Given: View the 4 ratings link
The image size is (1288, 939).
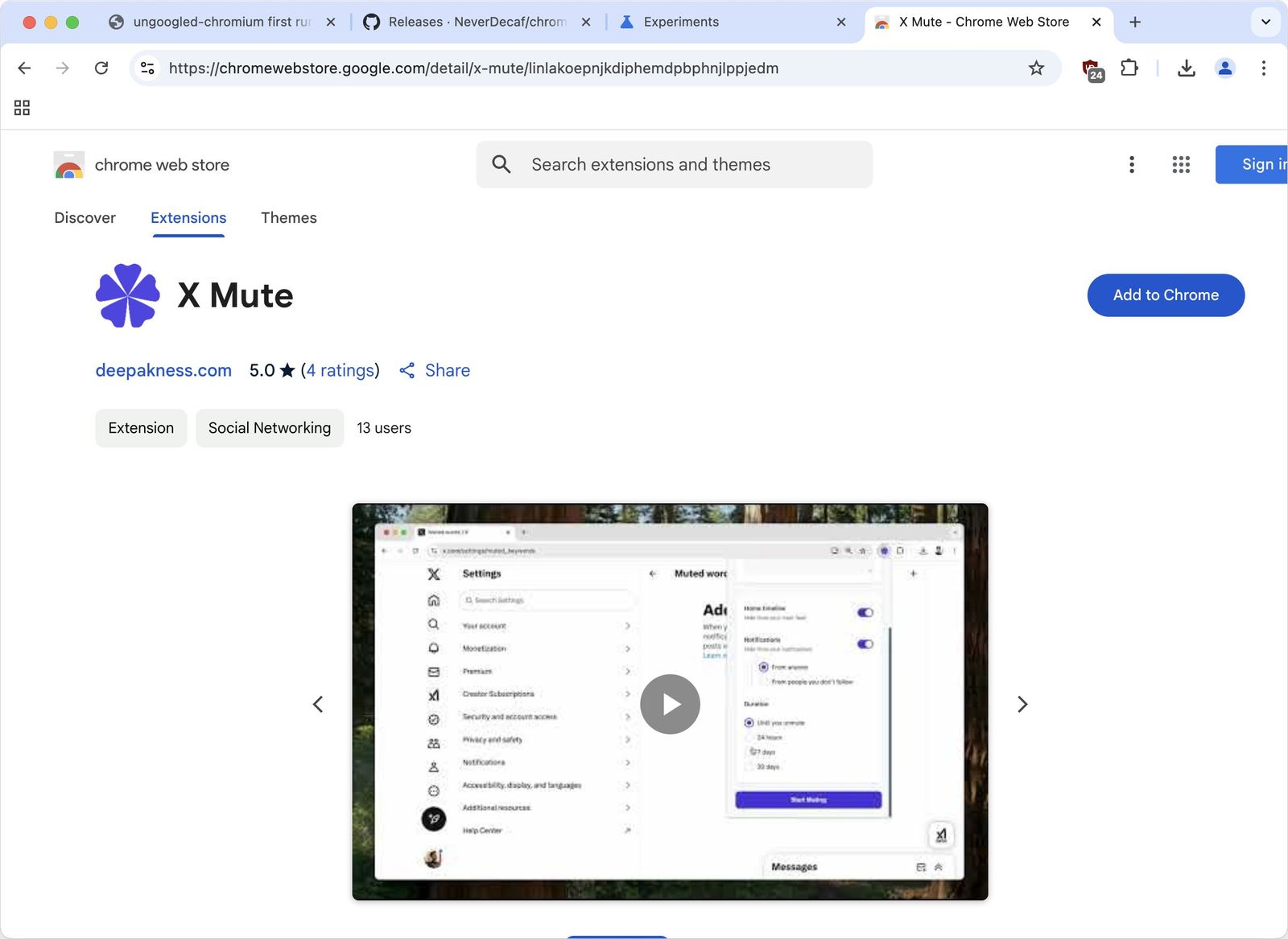Looking at the screenshot, I should click(x=340, y=370).
